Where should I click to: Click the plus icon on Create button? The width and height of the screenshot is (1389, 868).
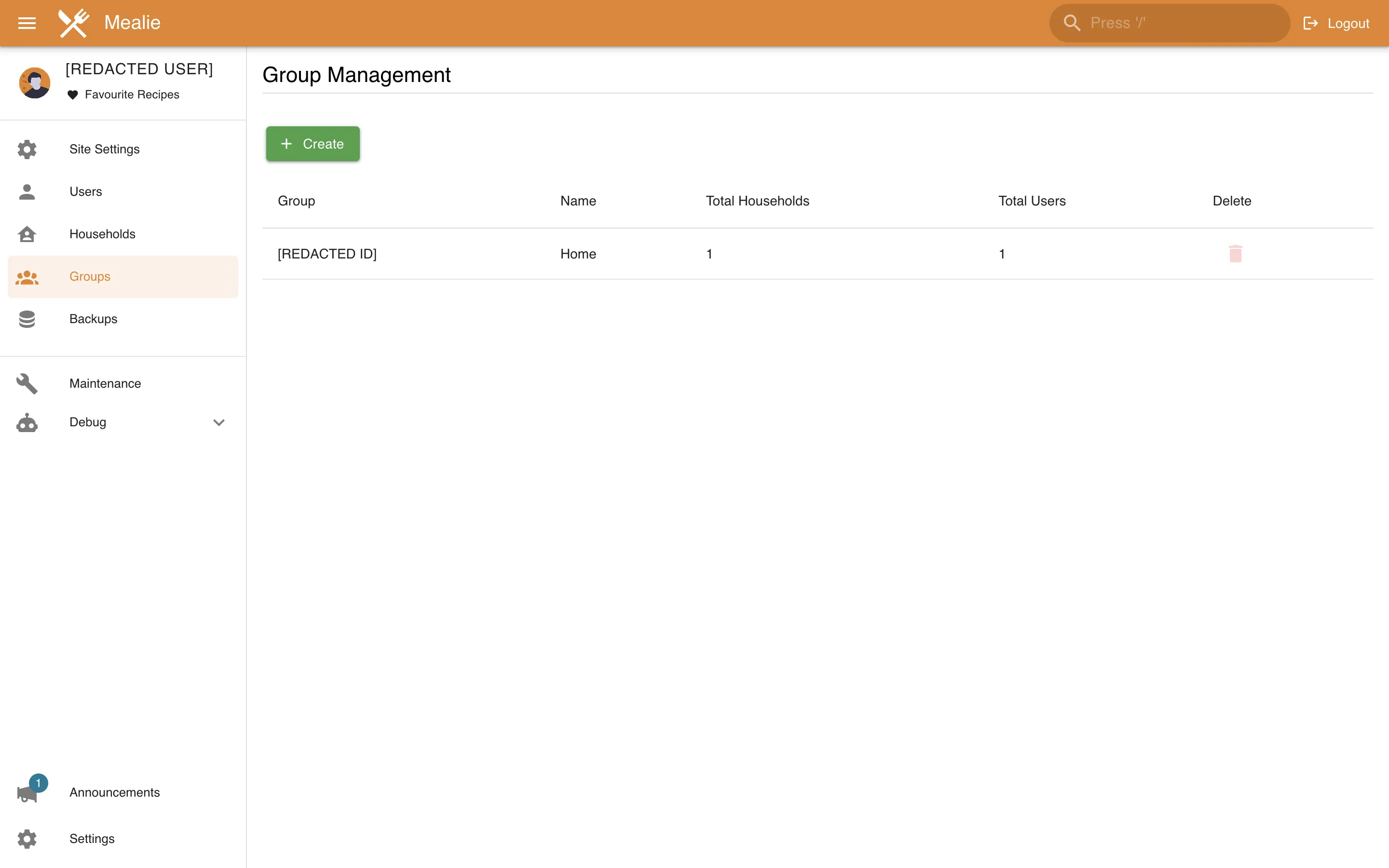286,144
